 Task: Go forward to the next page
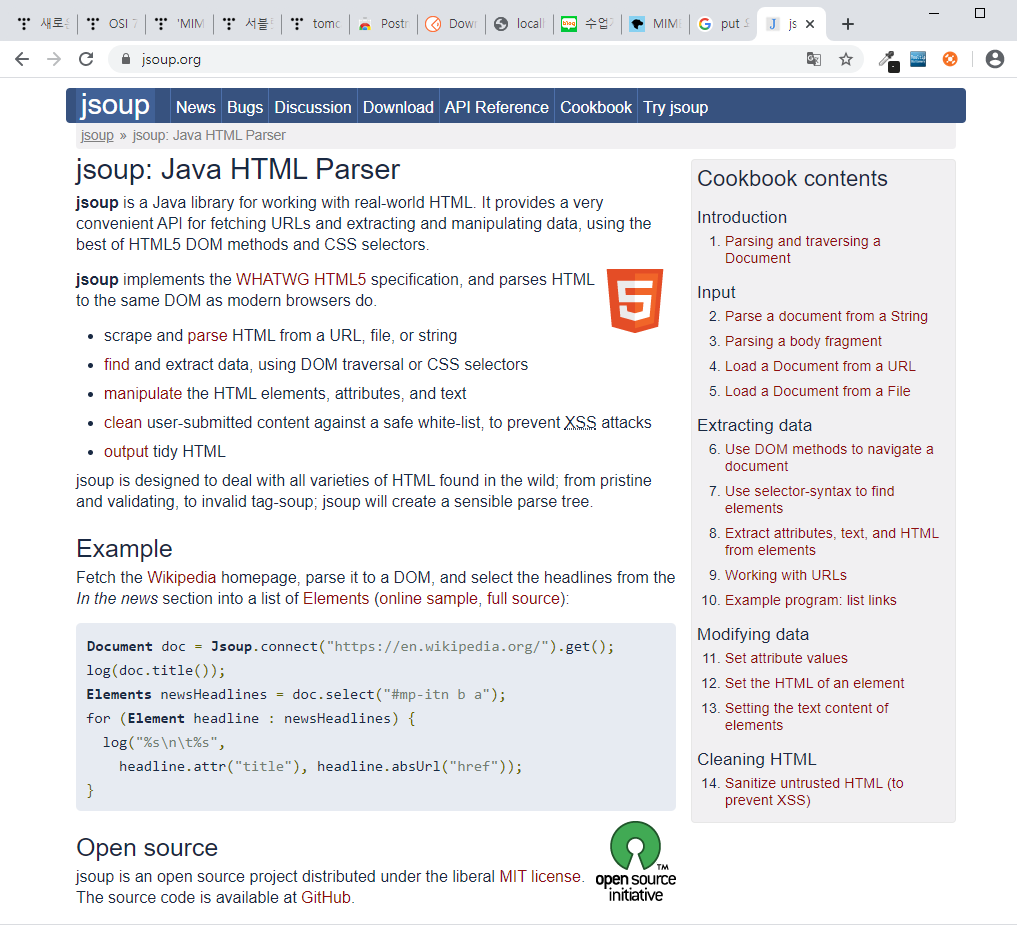[54, 59]
